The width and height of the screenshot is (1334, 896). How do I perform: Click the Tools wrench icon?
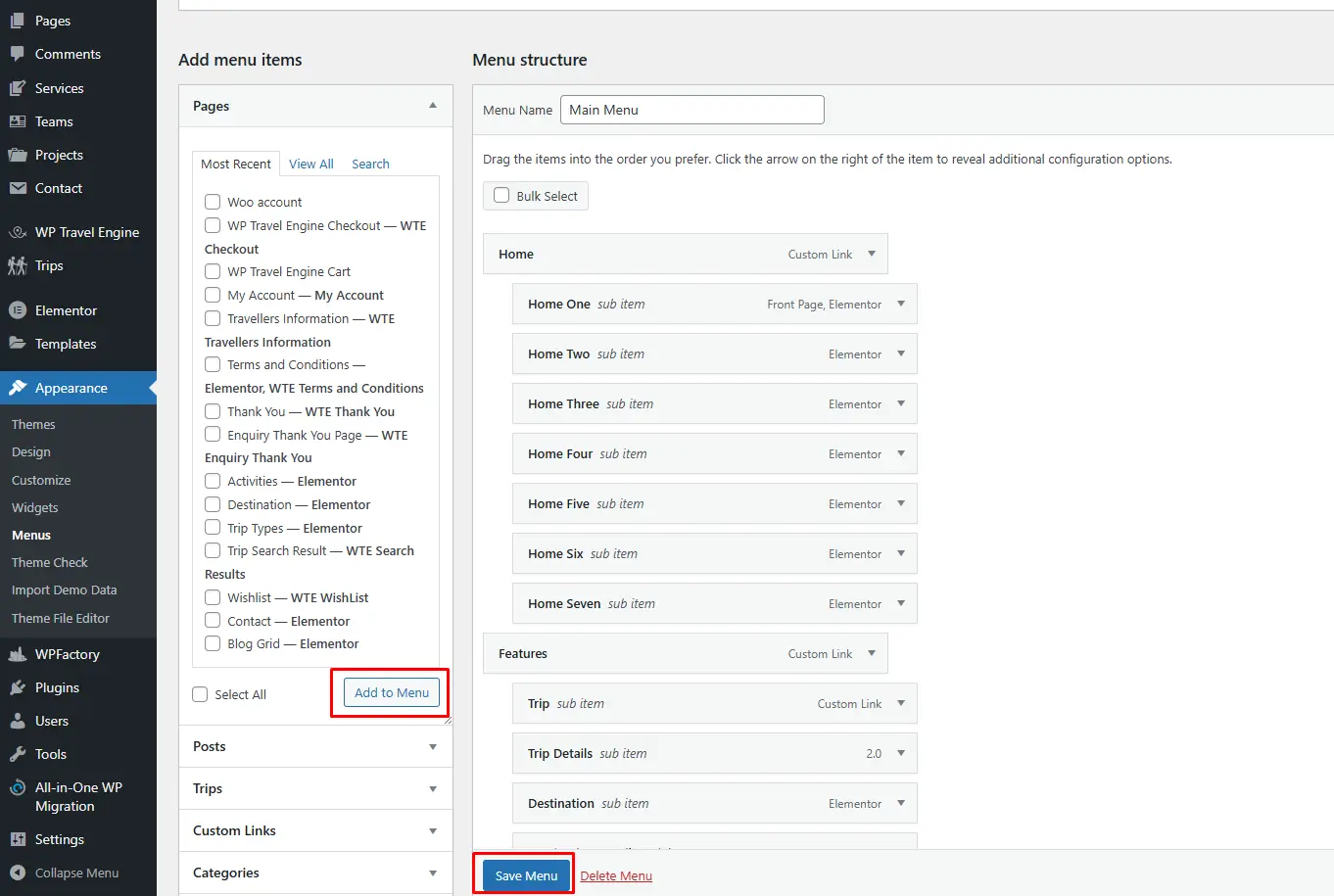(18, 754)
